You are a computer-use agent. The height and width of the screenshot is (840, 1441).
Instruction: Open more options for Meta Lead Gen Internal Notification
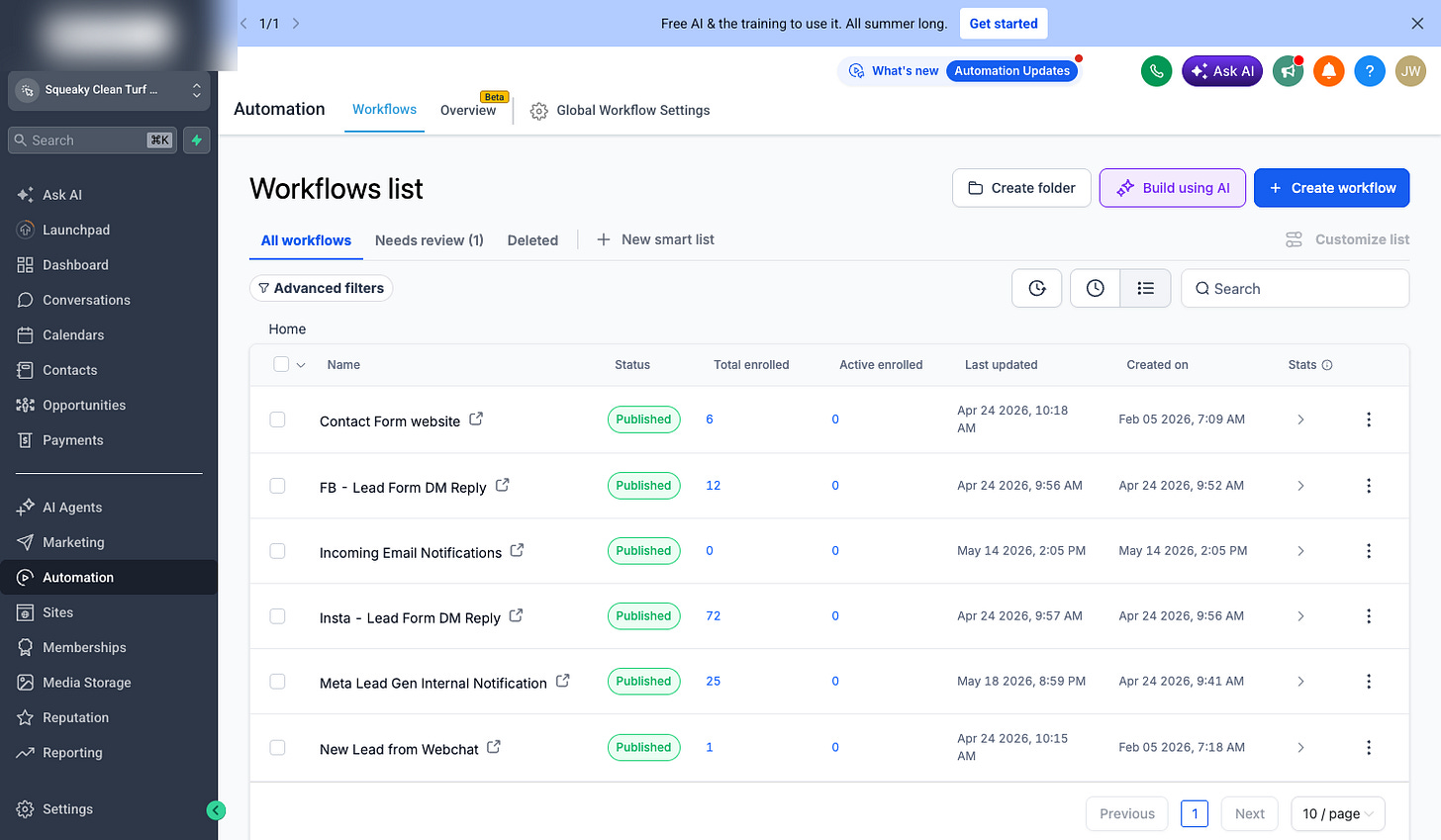1369,682
